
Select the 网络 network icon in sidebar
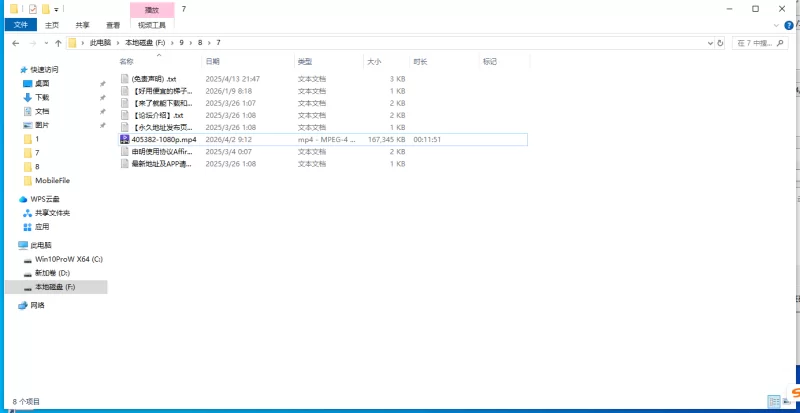click(24, 305)
